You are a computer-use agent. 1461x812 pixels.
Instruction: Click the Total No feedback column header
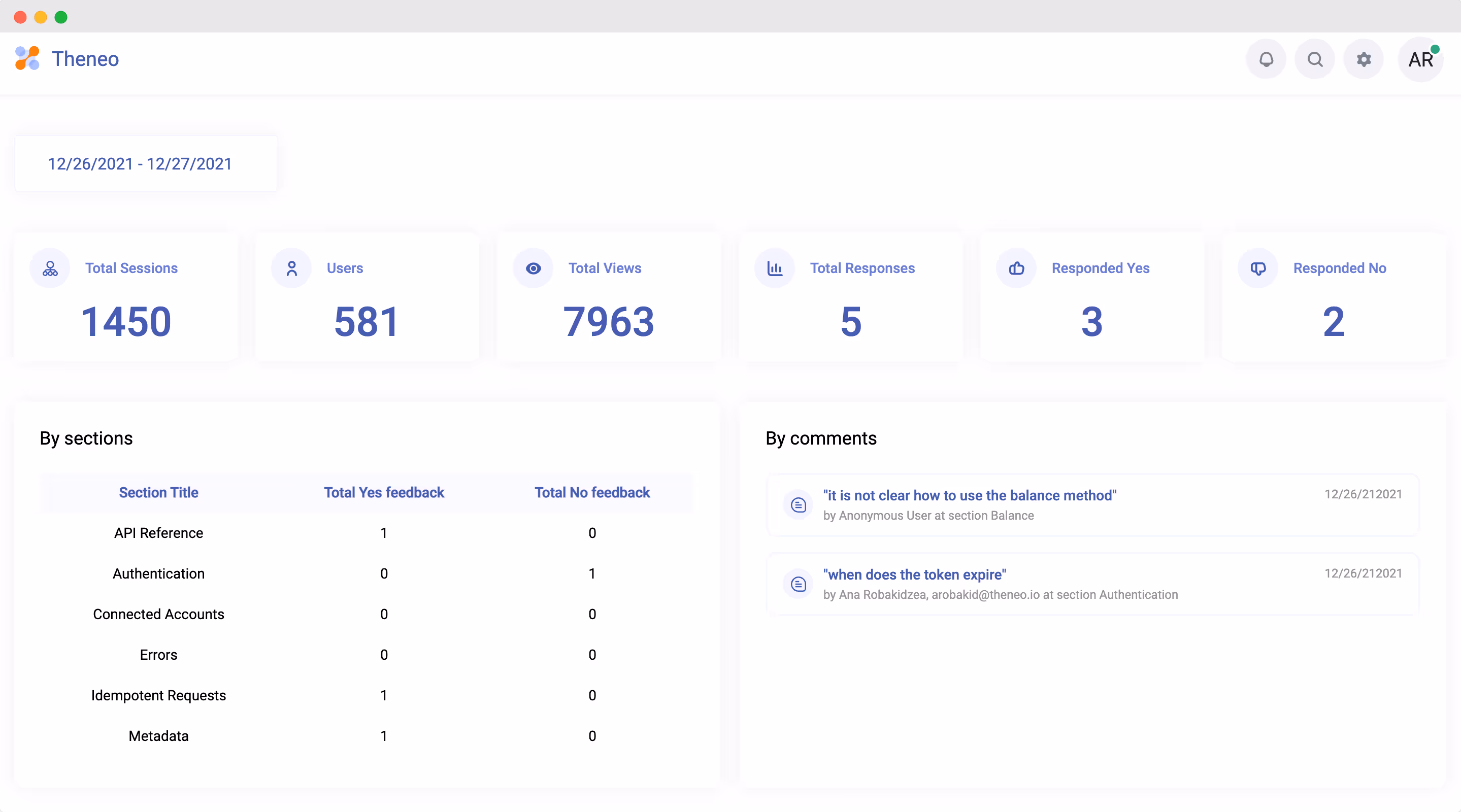tap(592, 493)
